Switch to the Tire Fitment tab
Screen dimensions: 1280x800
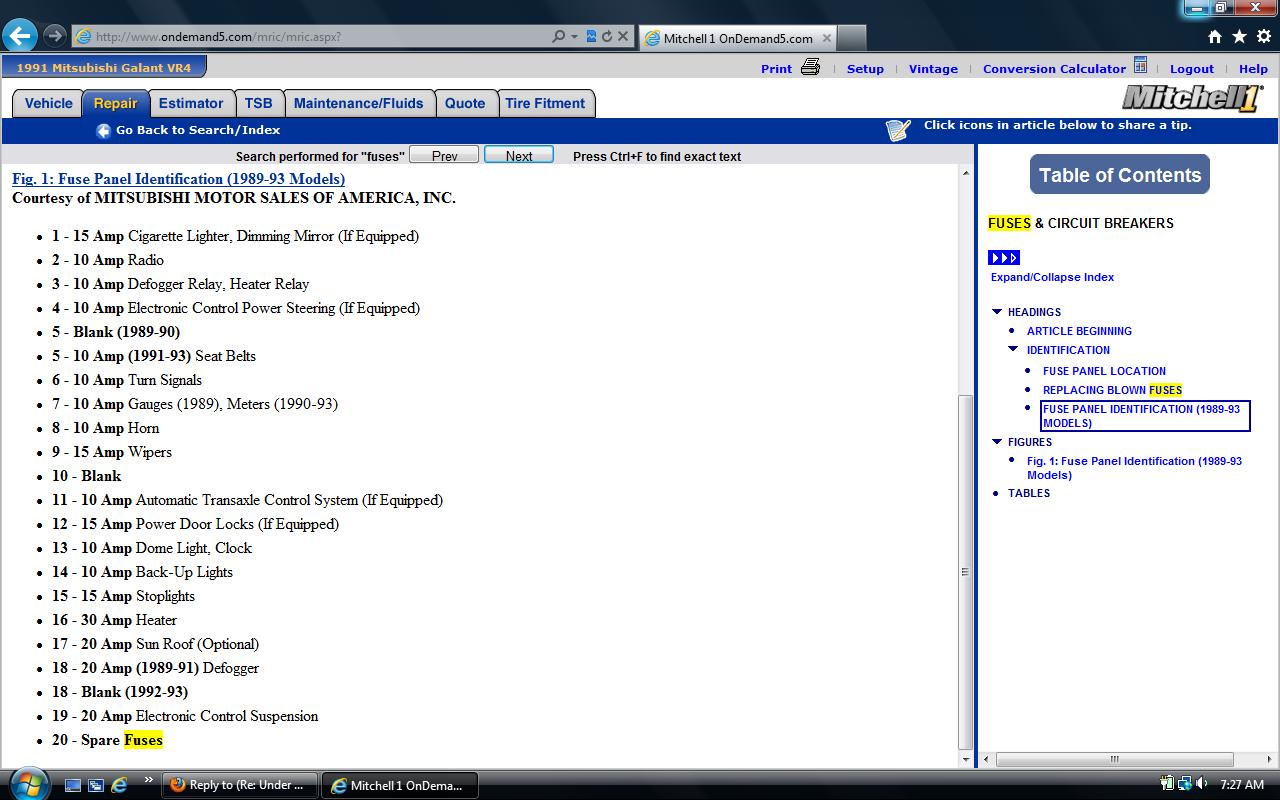click(x=545, y=104)
